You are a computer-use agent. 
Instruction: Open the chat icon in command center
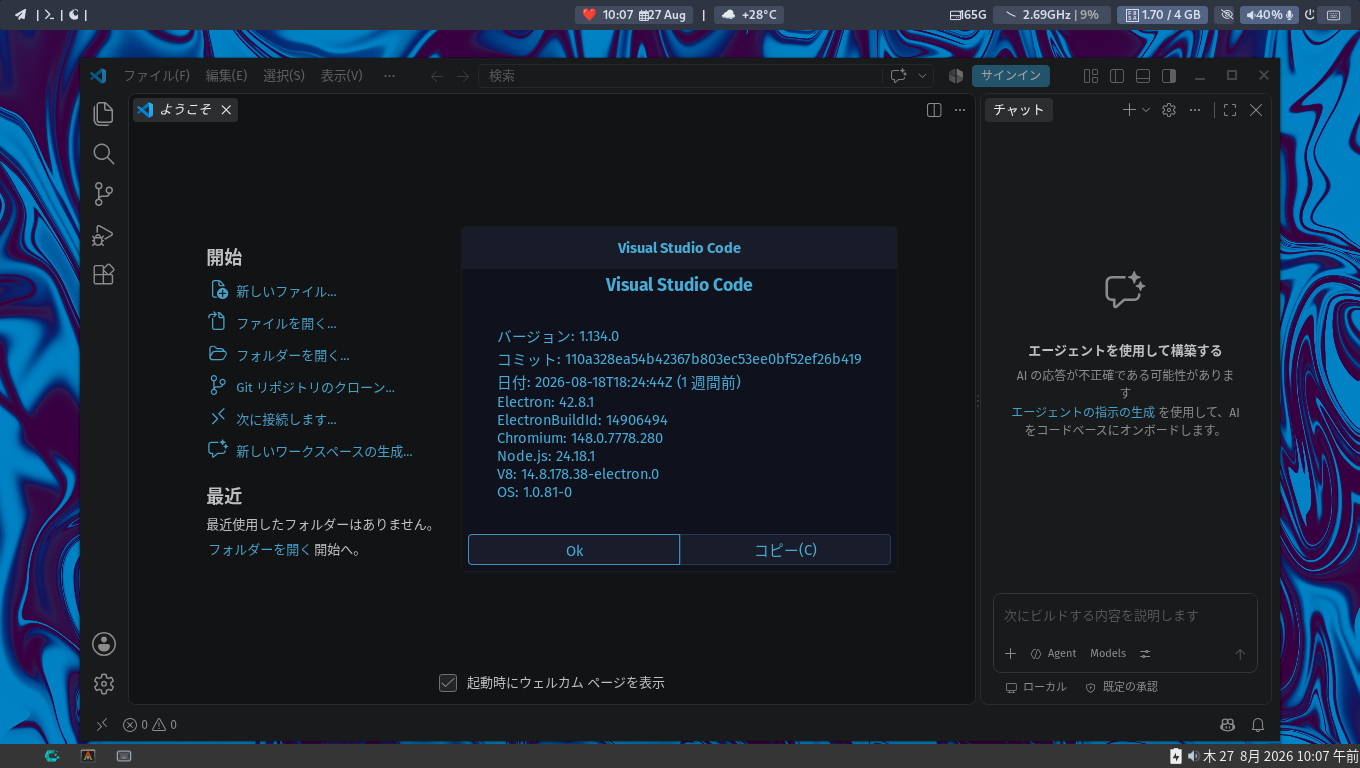[x=898, y=76]
